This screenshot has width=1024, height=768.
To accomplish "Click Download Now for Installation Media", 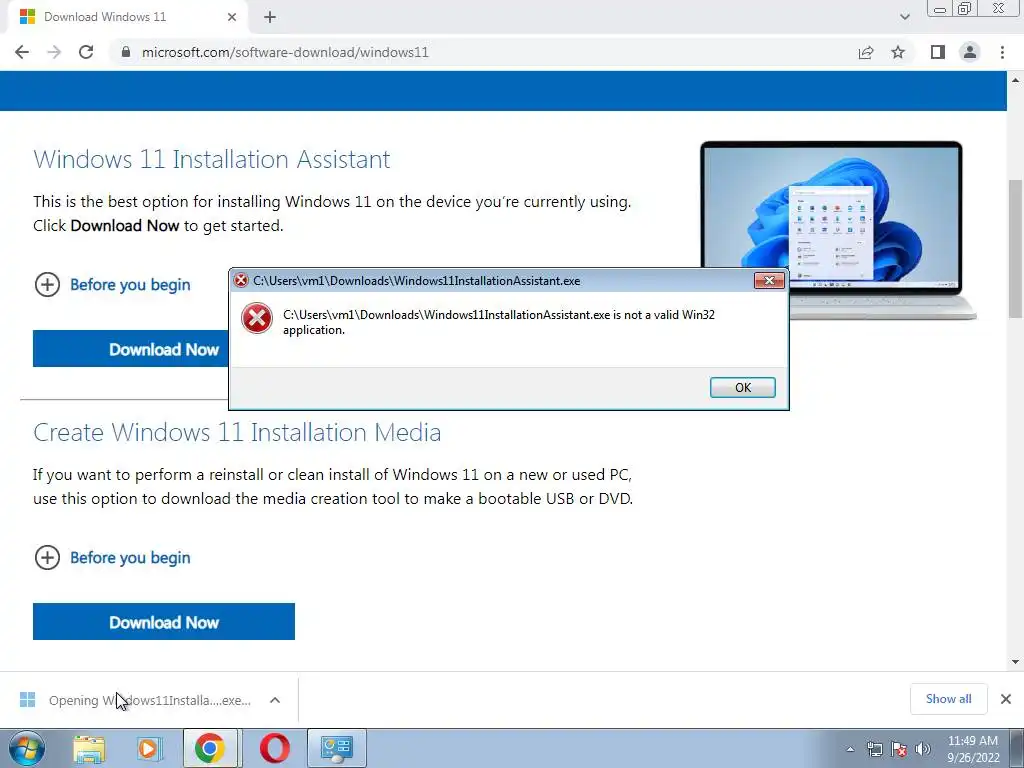I will 164,622.
